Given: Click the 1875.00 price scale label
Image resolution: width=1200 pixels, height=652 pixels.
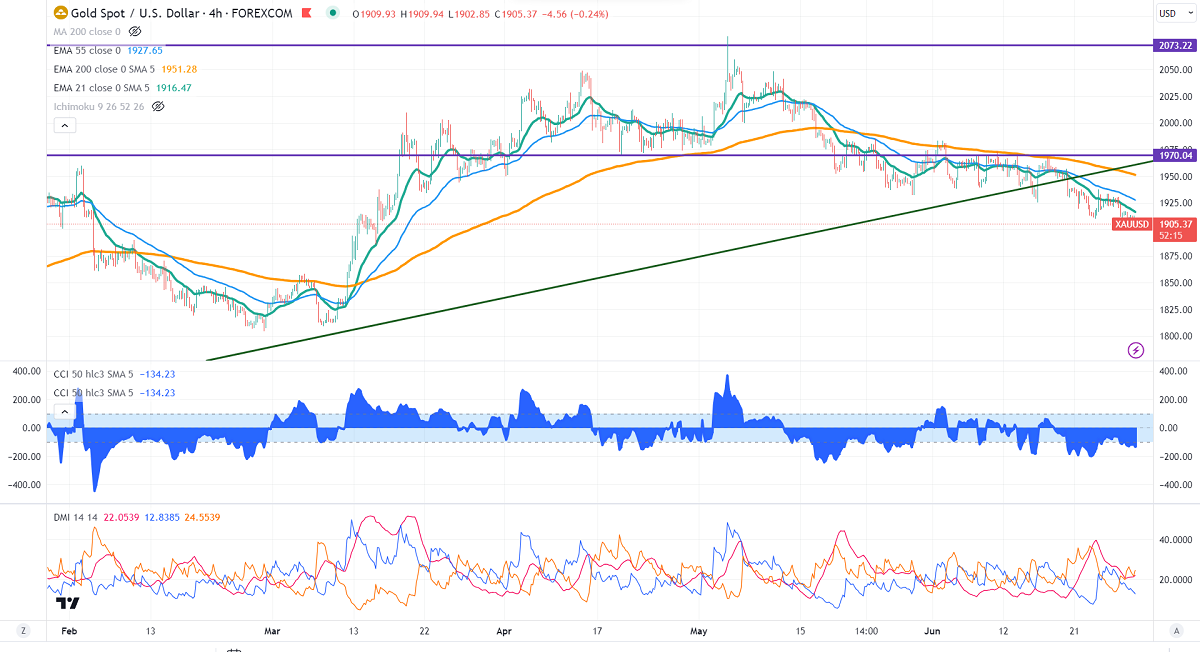Looking at the screenshot, I should click(1175, 256).
